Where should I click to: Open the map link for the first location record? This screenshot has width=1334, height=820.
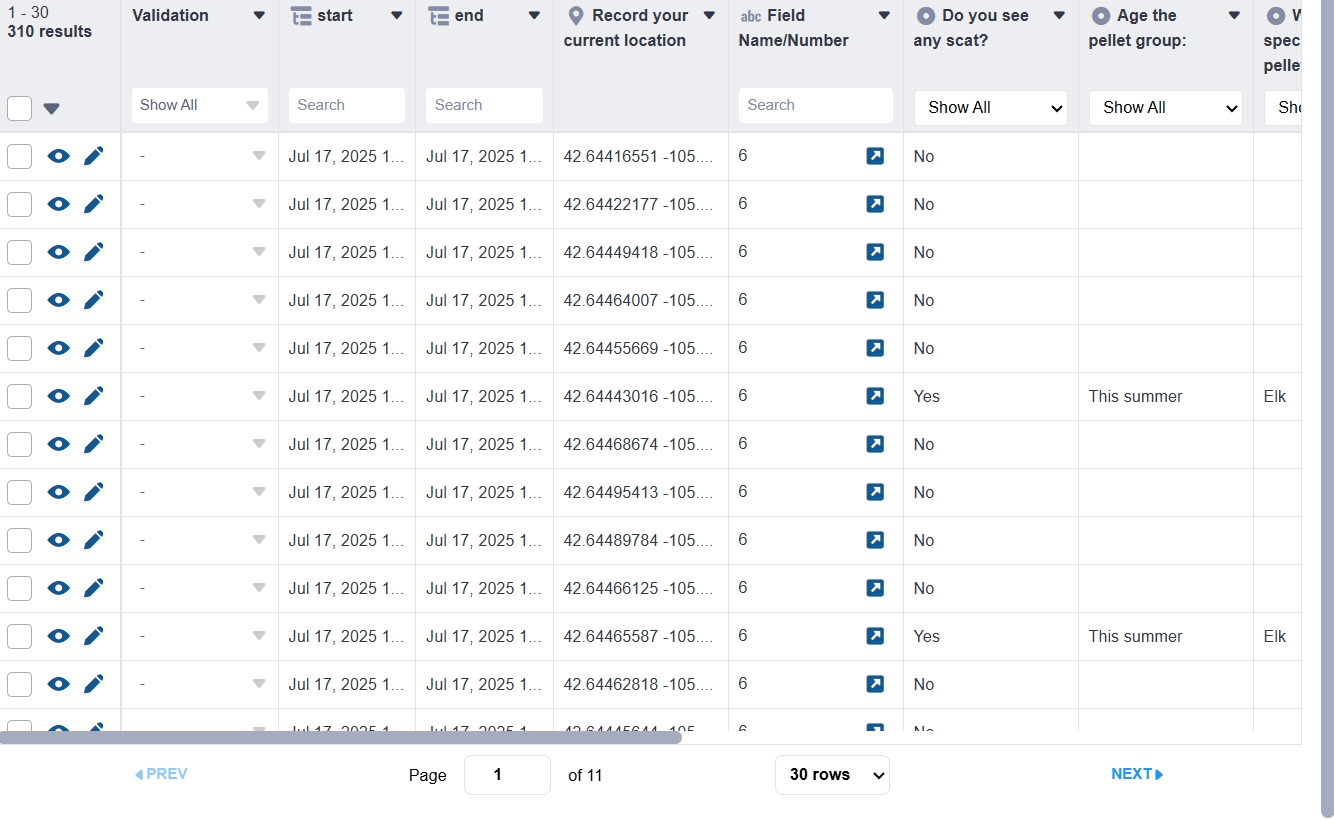tap(875, 155)
